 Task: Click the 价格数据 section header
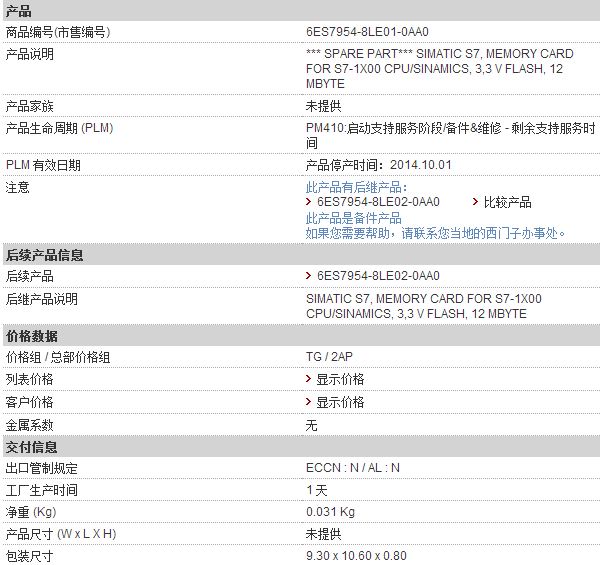302,336
